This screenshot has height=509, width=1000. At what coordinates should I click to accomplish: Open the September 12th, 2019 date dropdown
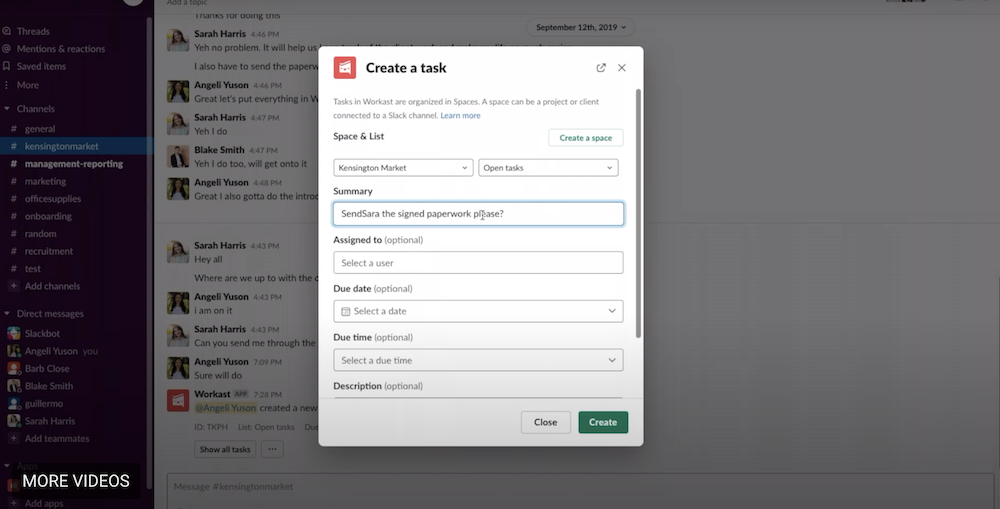point(580,27)
